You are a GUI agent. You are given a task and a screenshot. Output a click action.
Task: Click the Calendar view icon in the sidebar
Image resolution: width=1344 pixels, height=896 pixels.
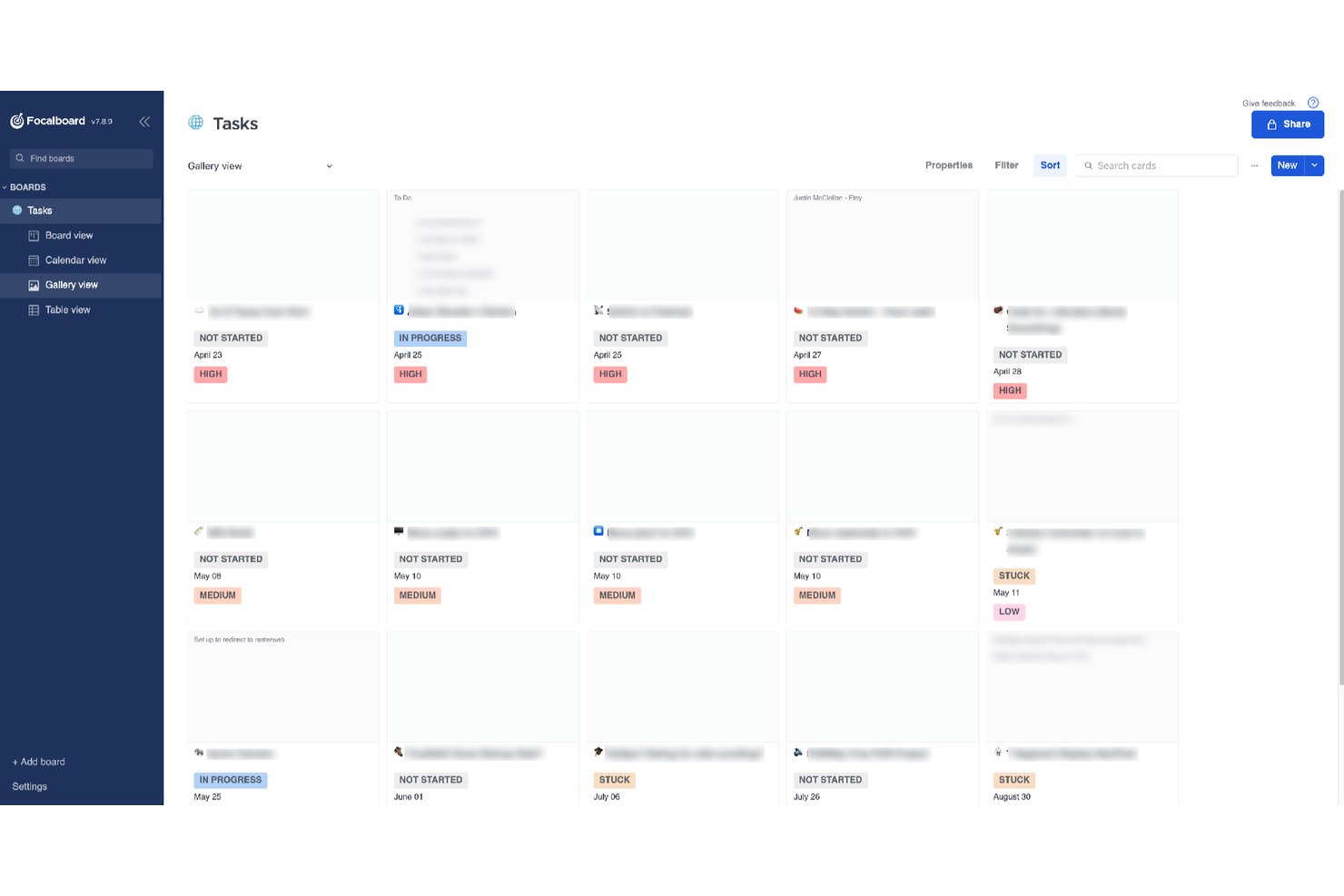pyautogui.click(x=34, y=261)
